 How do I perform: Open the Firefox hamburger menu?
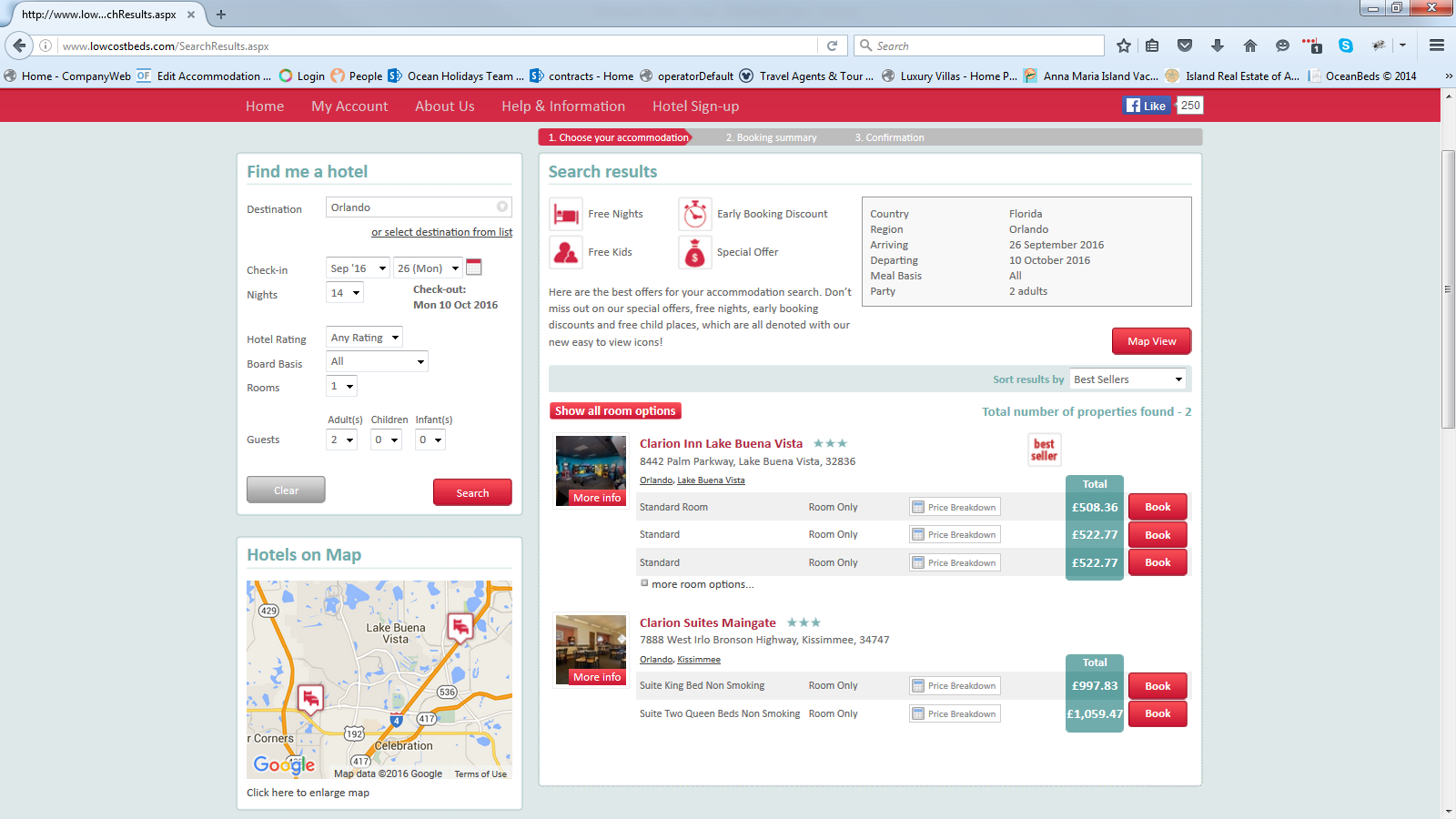pos(1437,45)
